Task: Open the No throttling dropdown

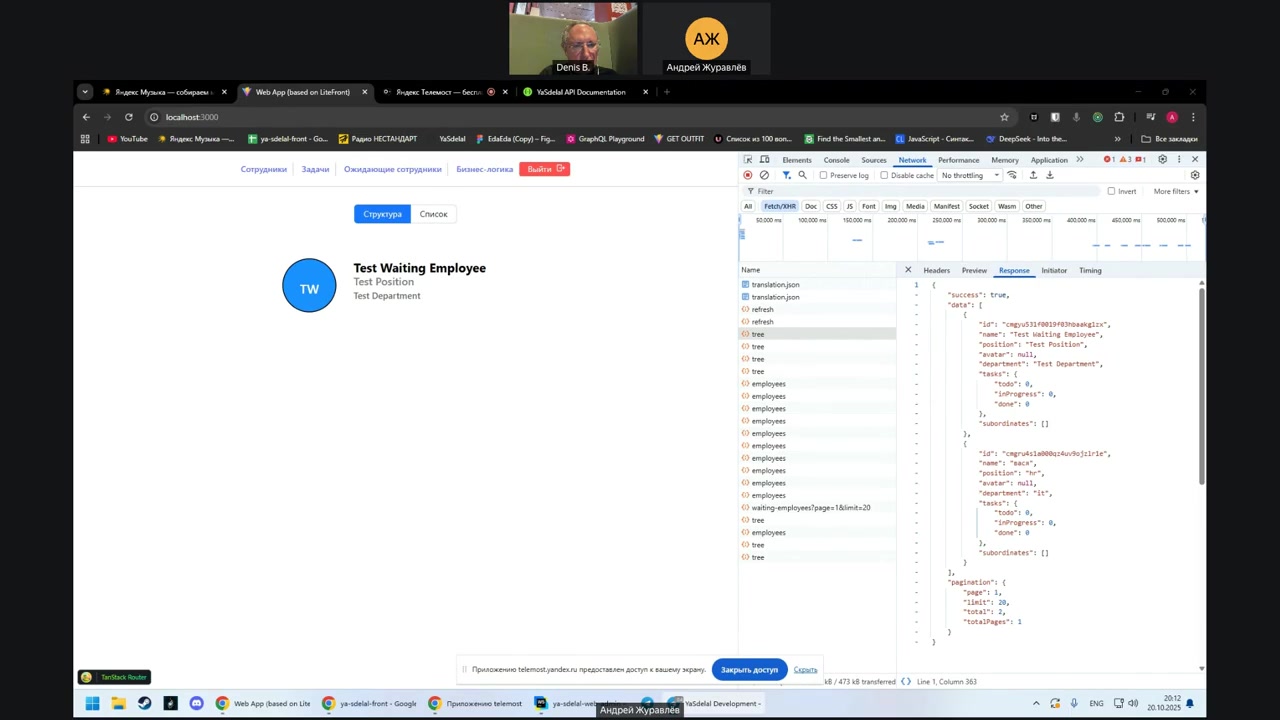Action: [x=969, y=176]
